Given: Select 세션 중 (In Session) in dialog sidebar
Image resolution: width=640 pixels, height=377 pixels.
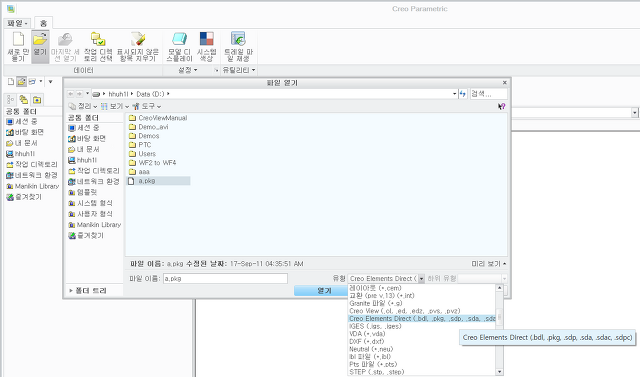Looking at the screenshot, I should point(84,128).
